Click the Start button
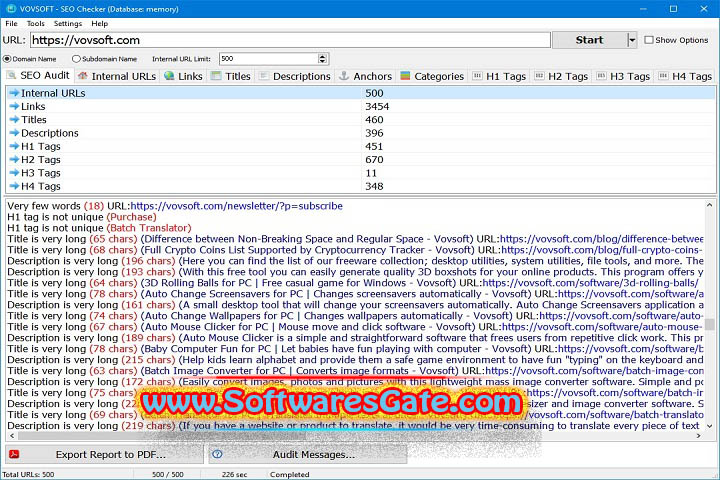This screenshot has height=480, width=720. click(589, 40)
